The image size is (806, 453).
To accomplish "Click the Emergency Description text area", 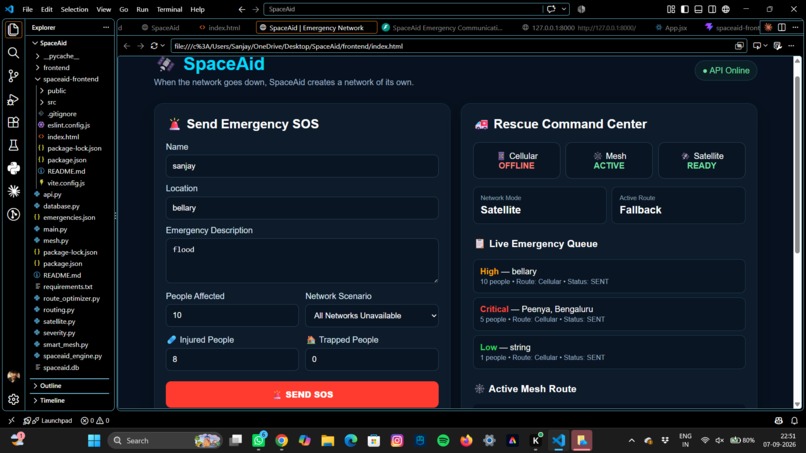I will point(302,260).
